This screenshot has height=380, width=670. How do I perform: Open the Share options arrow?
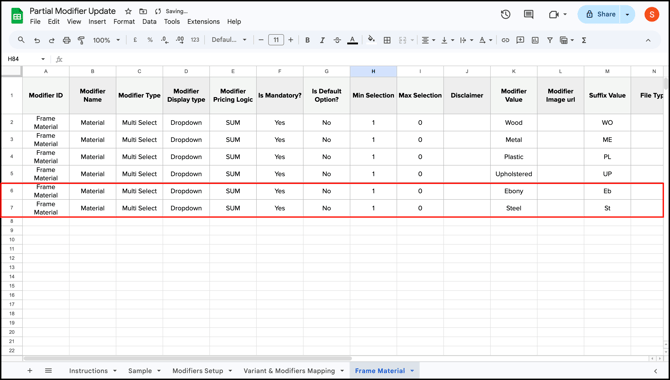[627, 15]
